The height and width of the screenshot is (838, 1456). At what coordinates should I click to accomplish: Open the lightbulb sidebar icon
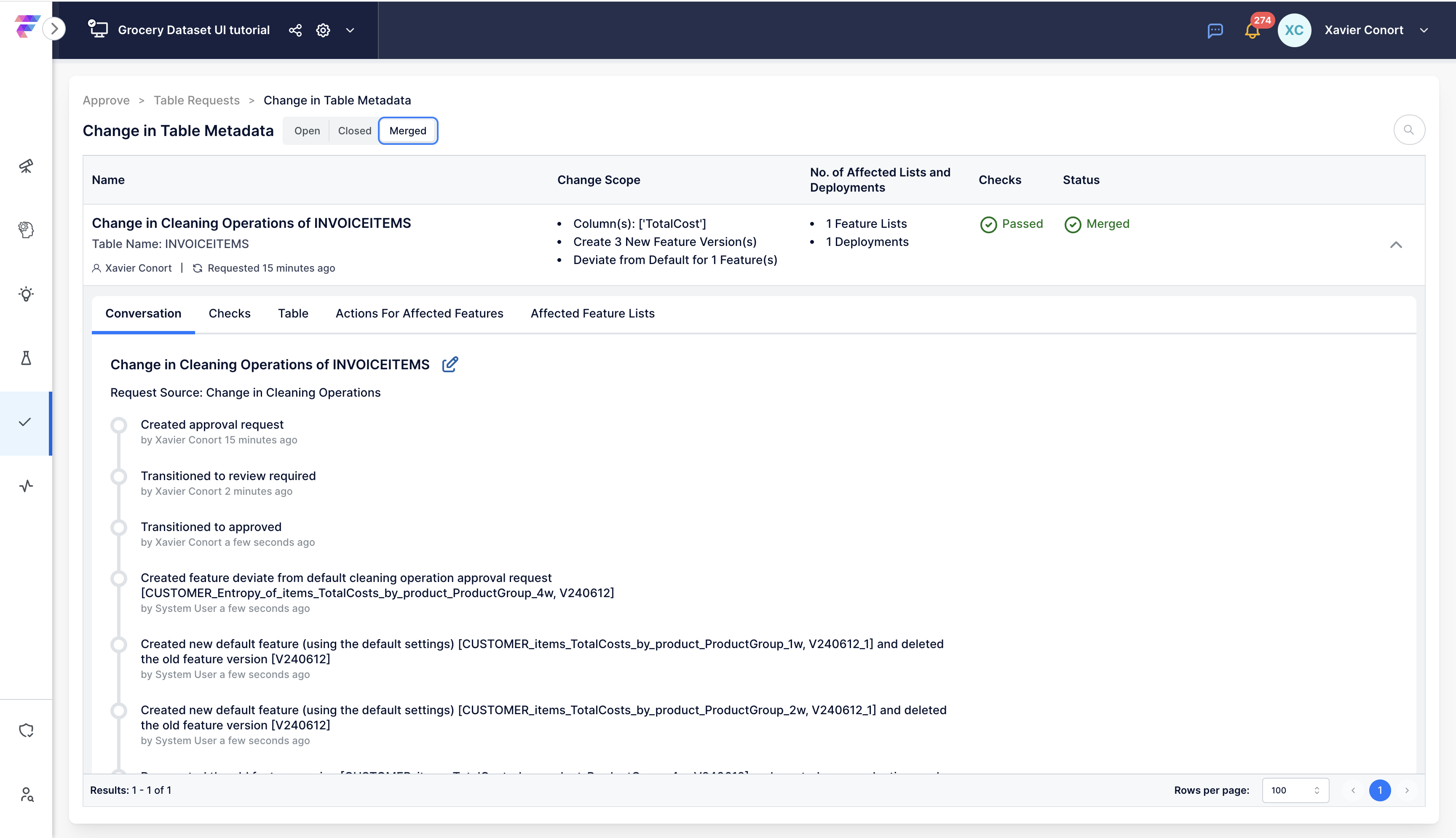pos(26,294)
